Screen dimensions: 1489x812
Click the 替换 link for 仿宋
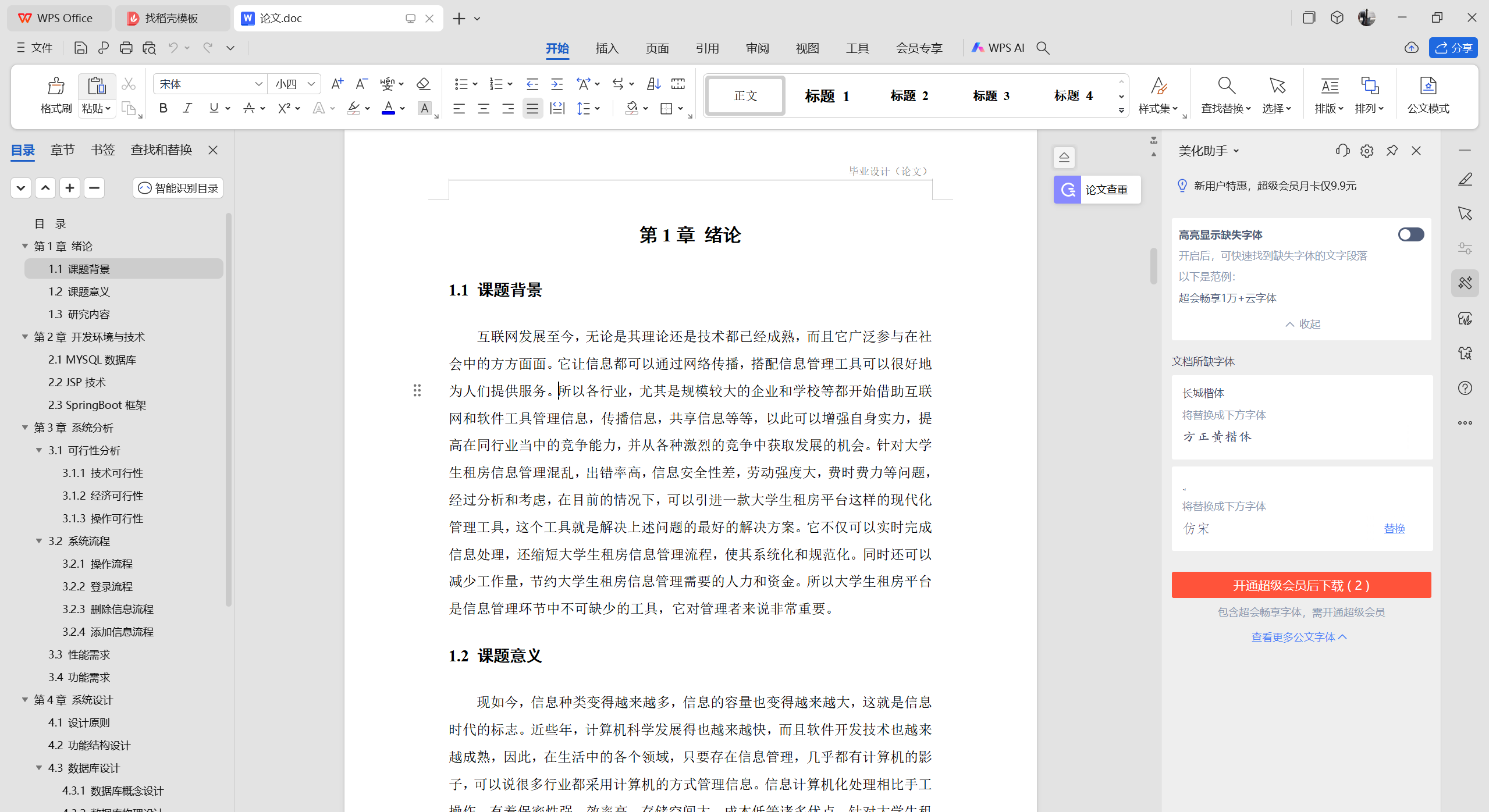pos(1394,529)
